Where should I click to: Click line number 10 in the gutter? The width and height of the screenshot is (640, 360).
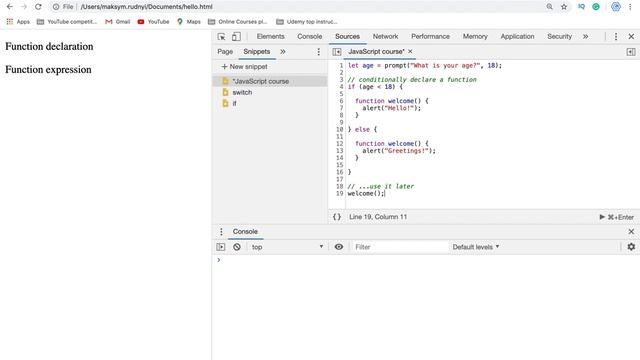[340, 129]
